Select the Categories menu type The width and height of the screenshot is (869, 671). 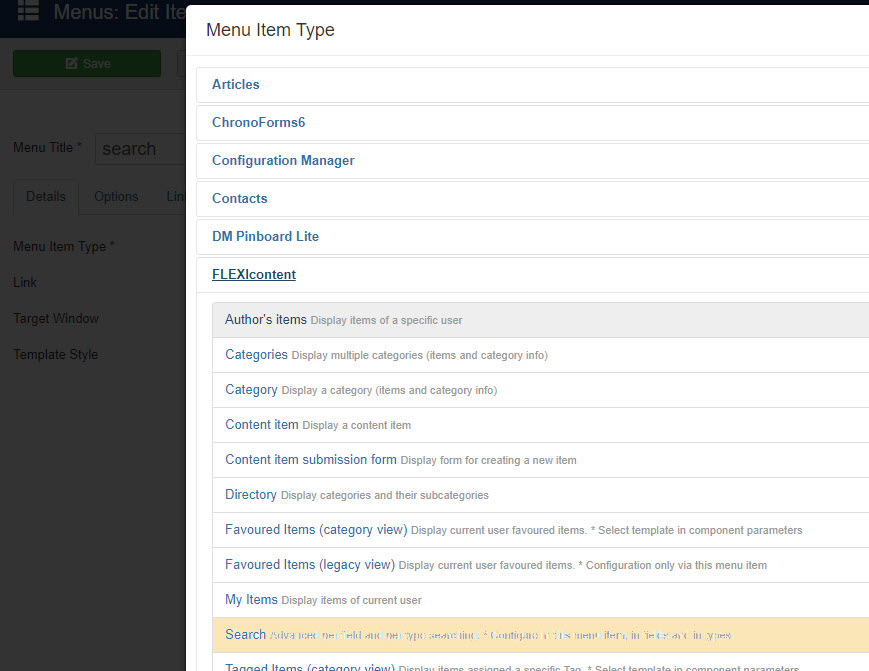(x=256, y=355)
